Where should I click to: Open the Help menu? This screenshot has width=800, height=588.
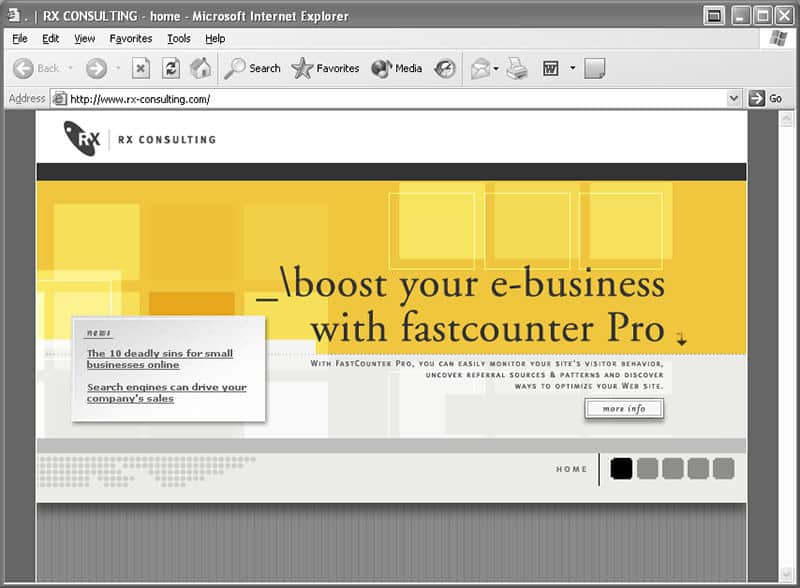coord(215,38)
